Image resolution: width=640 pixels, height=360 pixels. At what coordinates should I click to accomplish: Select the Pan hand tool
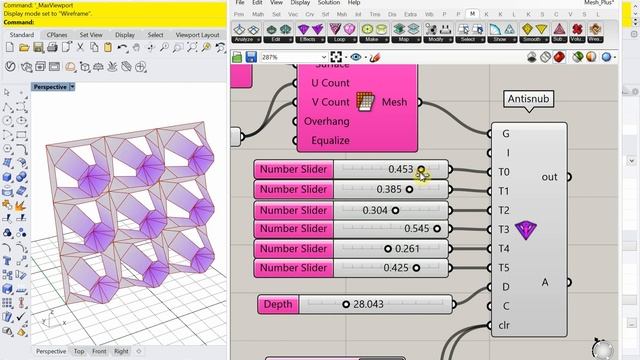[136, 48]
